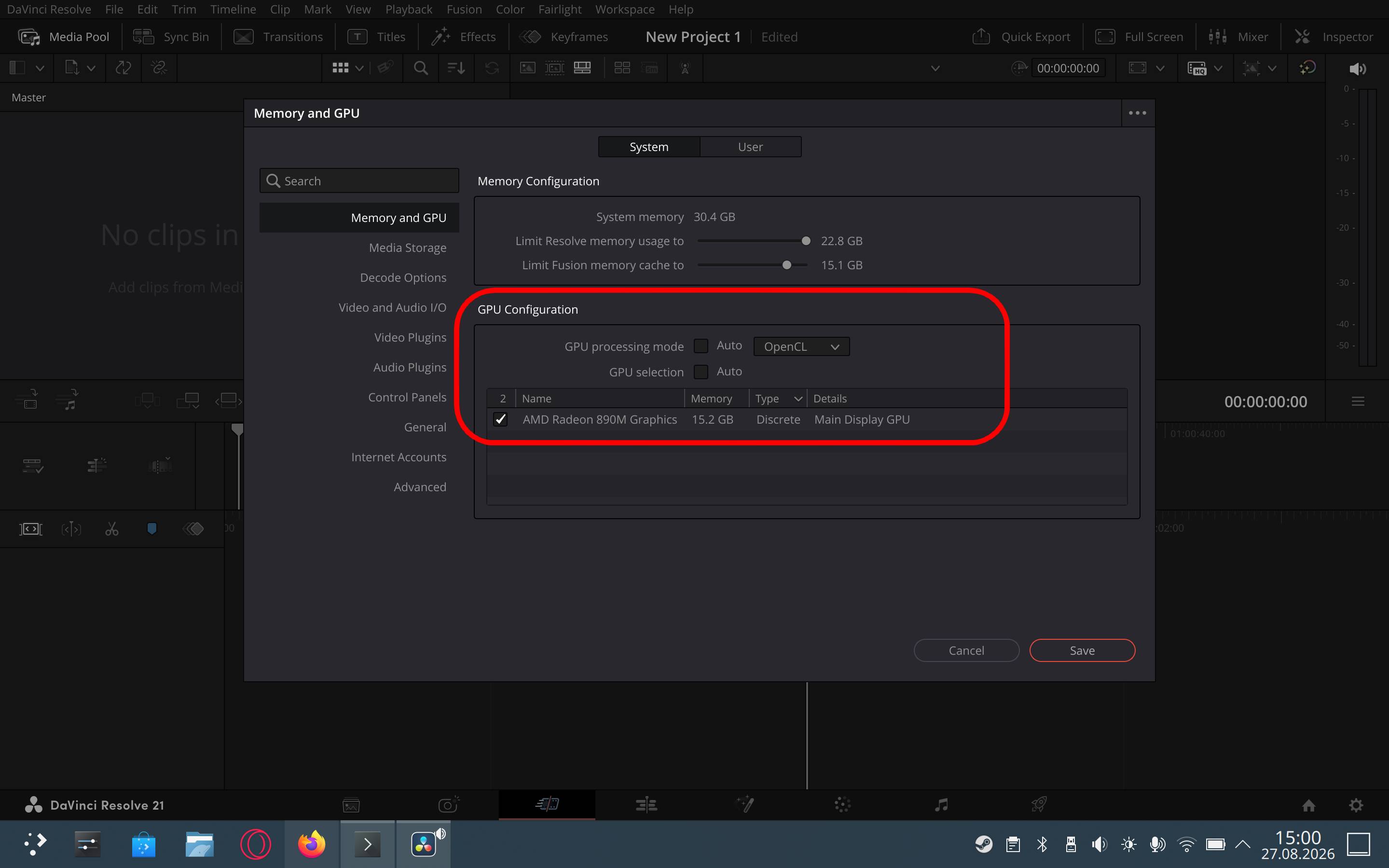Open the Inspector panel
Image resolution: width=1389 pixels, height=868 pixels.
click(x=1334, y=37)
